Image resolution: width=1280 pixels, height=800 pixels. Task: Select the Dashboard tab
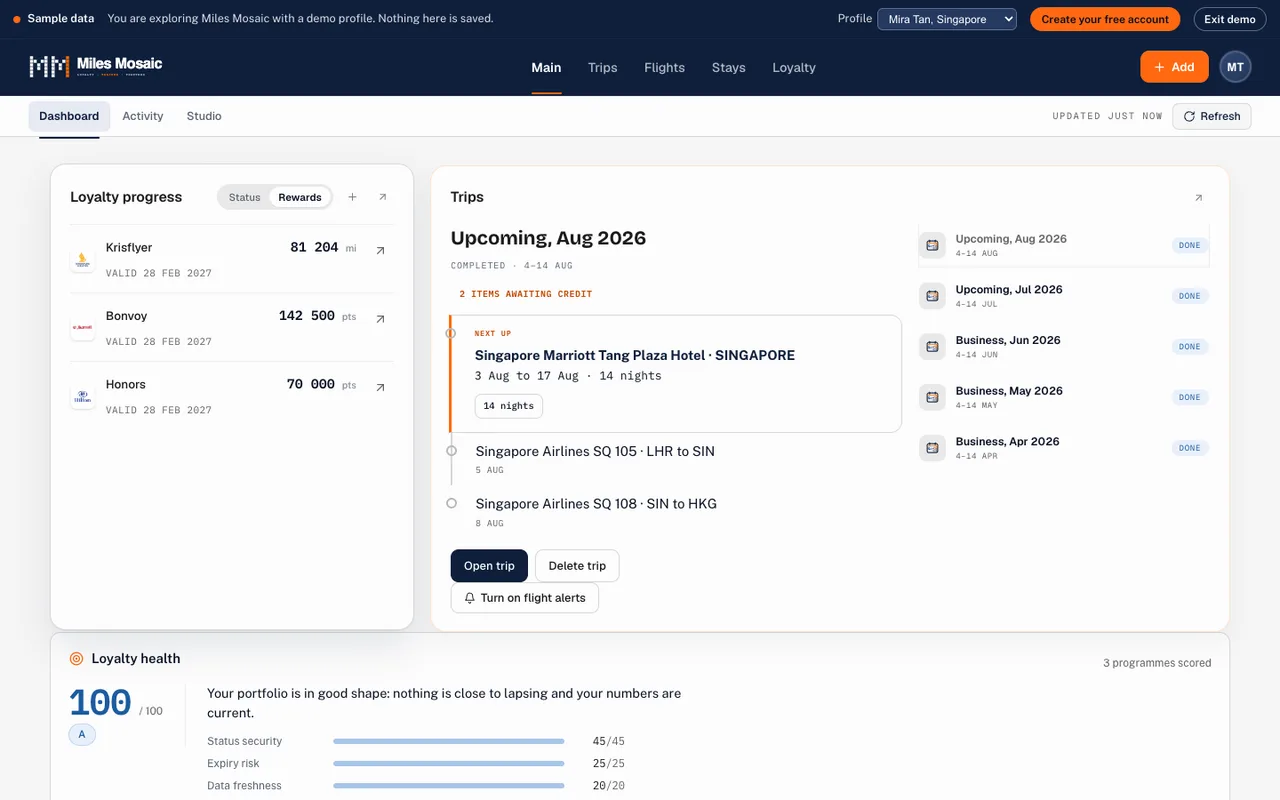pyautogui.click(x=69, y=116)
